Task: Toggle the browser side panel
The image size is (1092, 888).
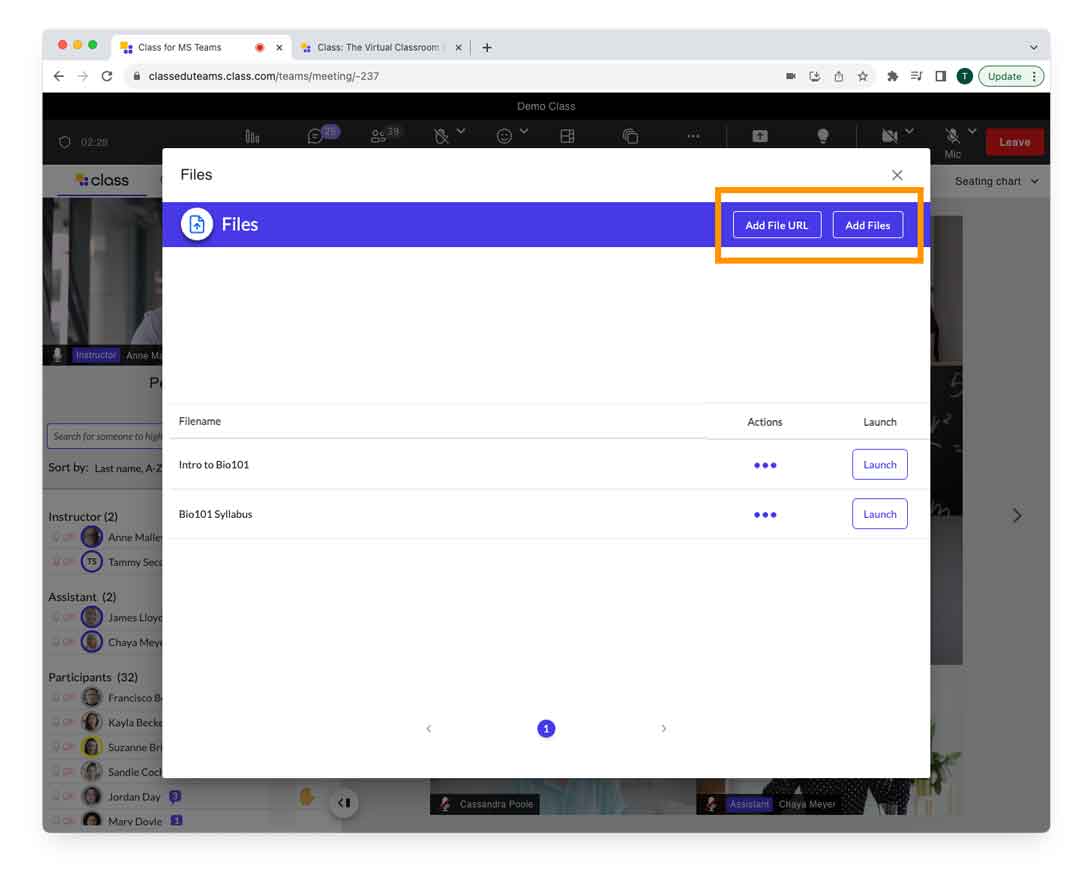Action: tap(941, 76)
